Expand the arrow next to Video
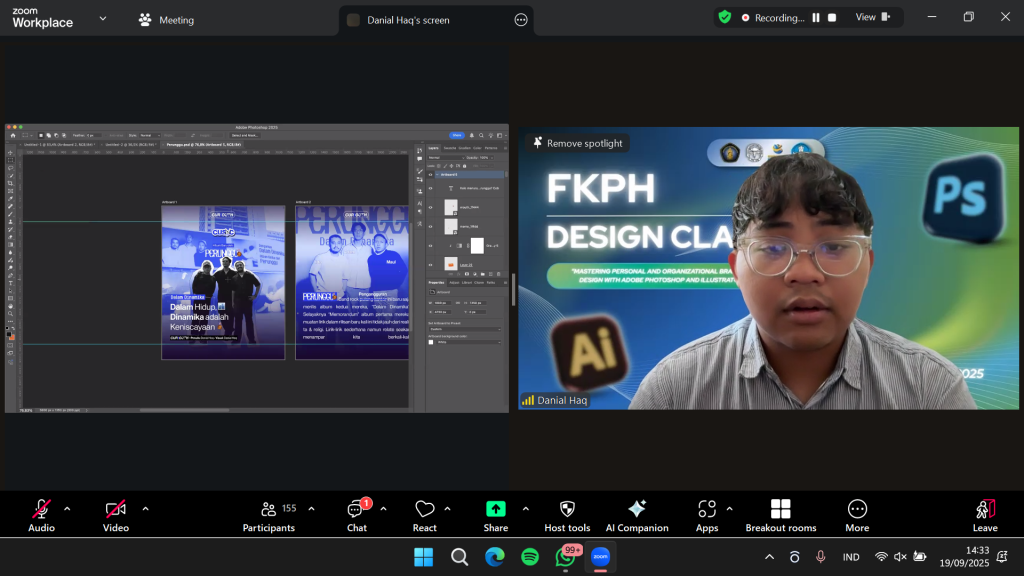1024x576 pixels. click(145, 508)
